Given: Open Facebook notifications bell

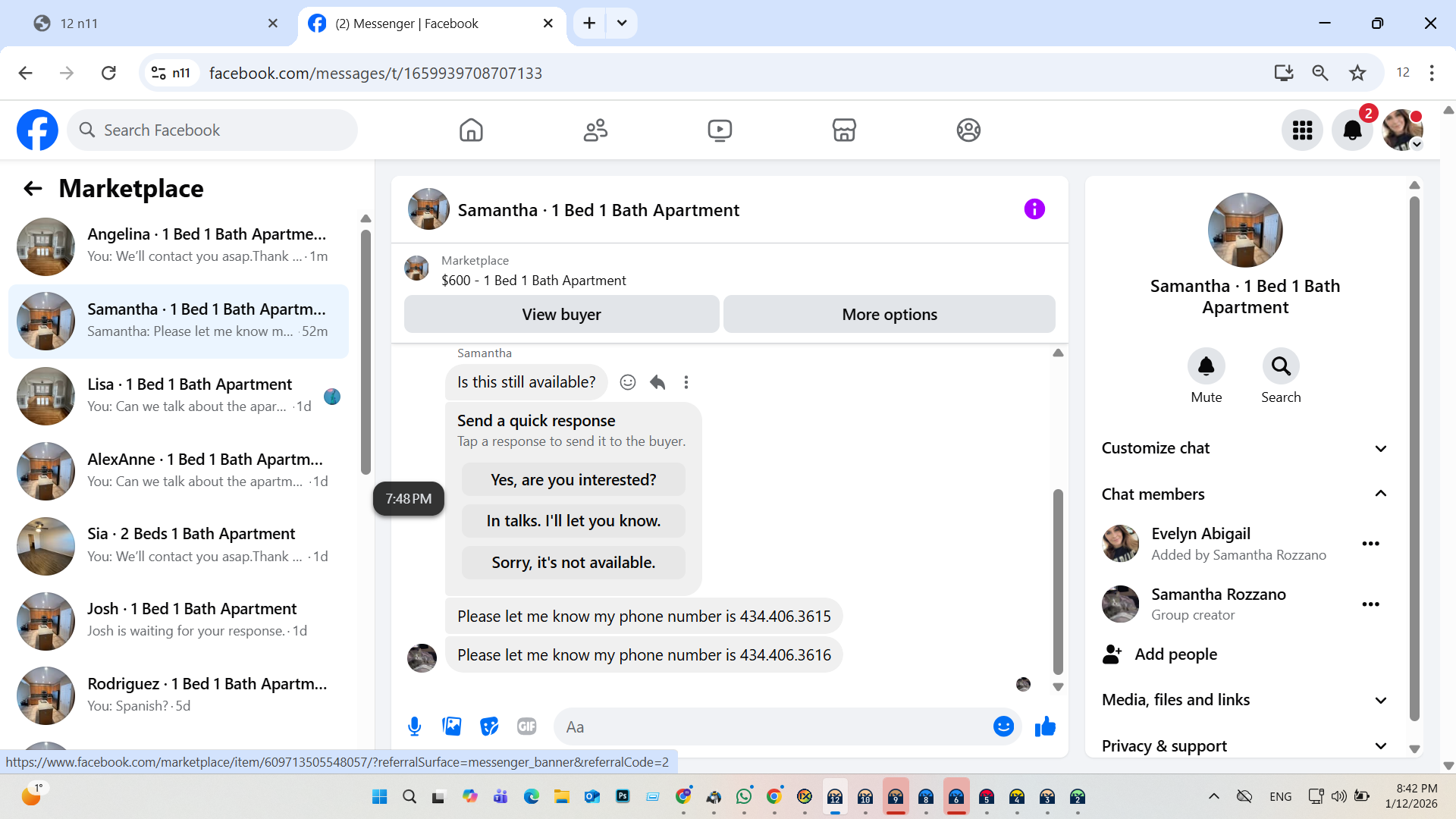Looking at the screenshot, I should [1352, 130].
